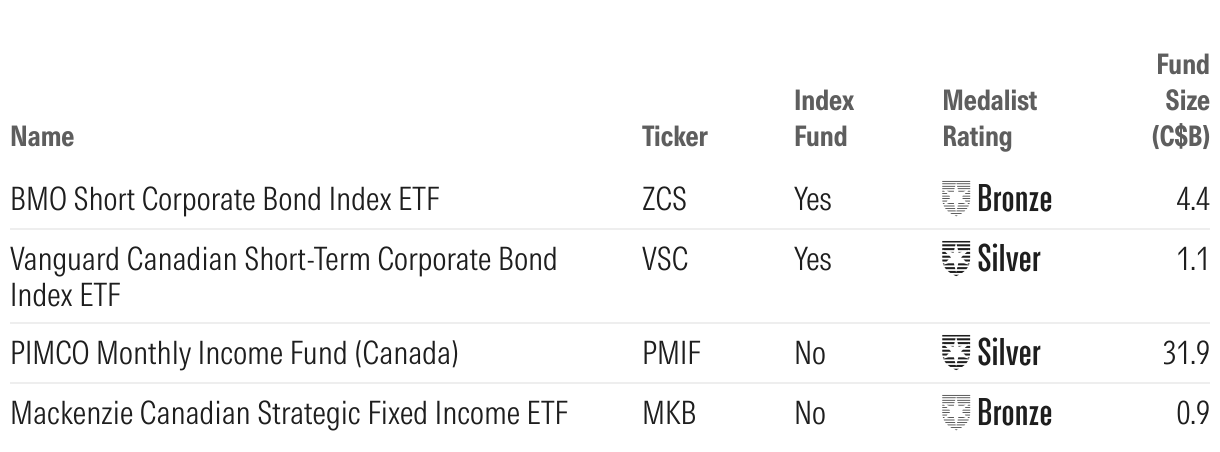Click the Silver medal icon for VSC
The width and height of the screenshot is (1220, 452).
957,259
